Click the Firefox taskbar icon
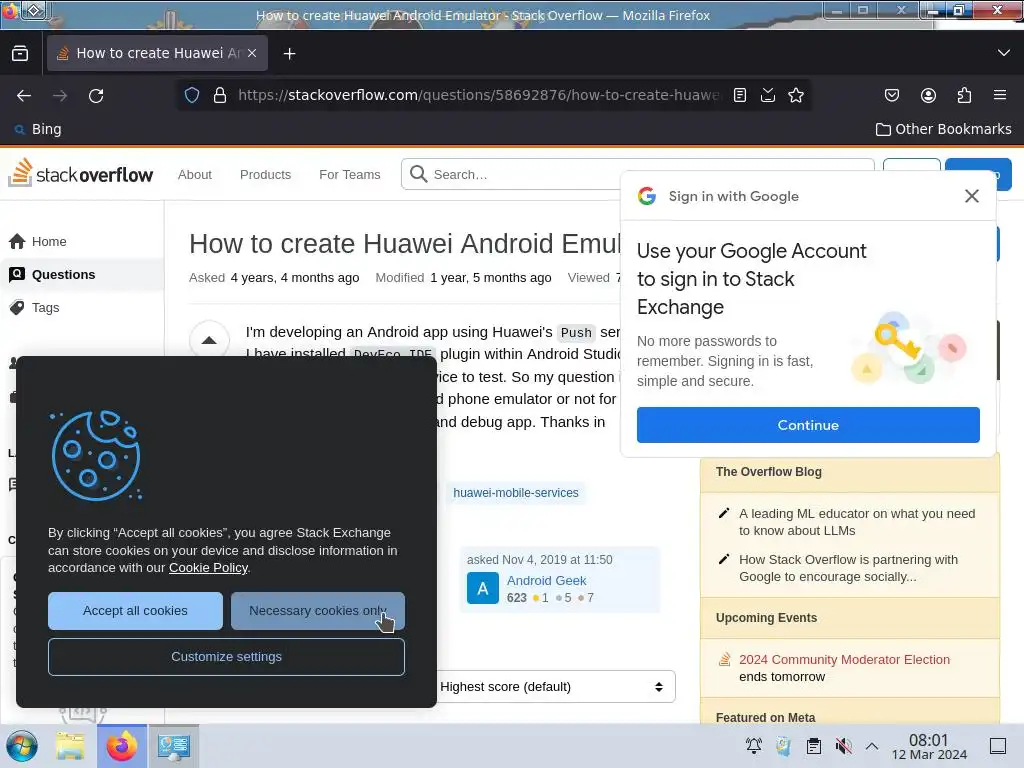The width and height of the screenshot is (1024, 768). [122, 746]
